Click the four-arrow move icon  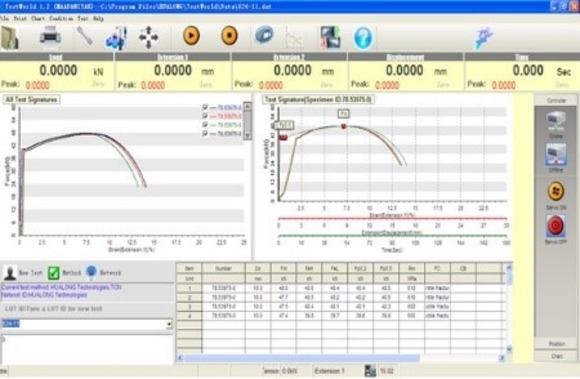pyautogui.click(x=148, y=37)
